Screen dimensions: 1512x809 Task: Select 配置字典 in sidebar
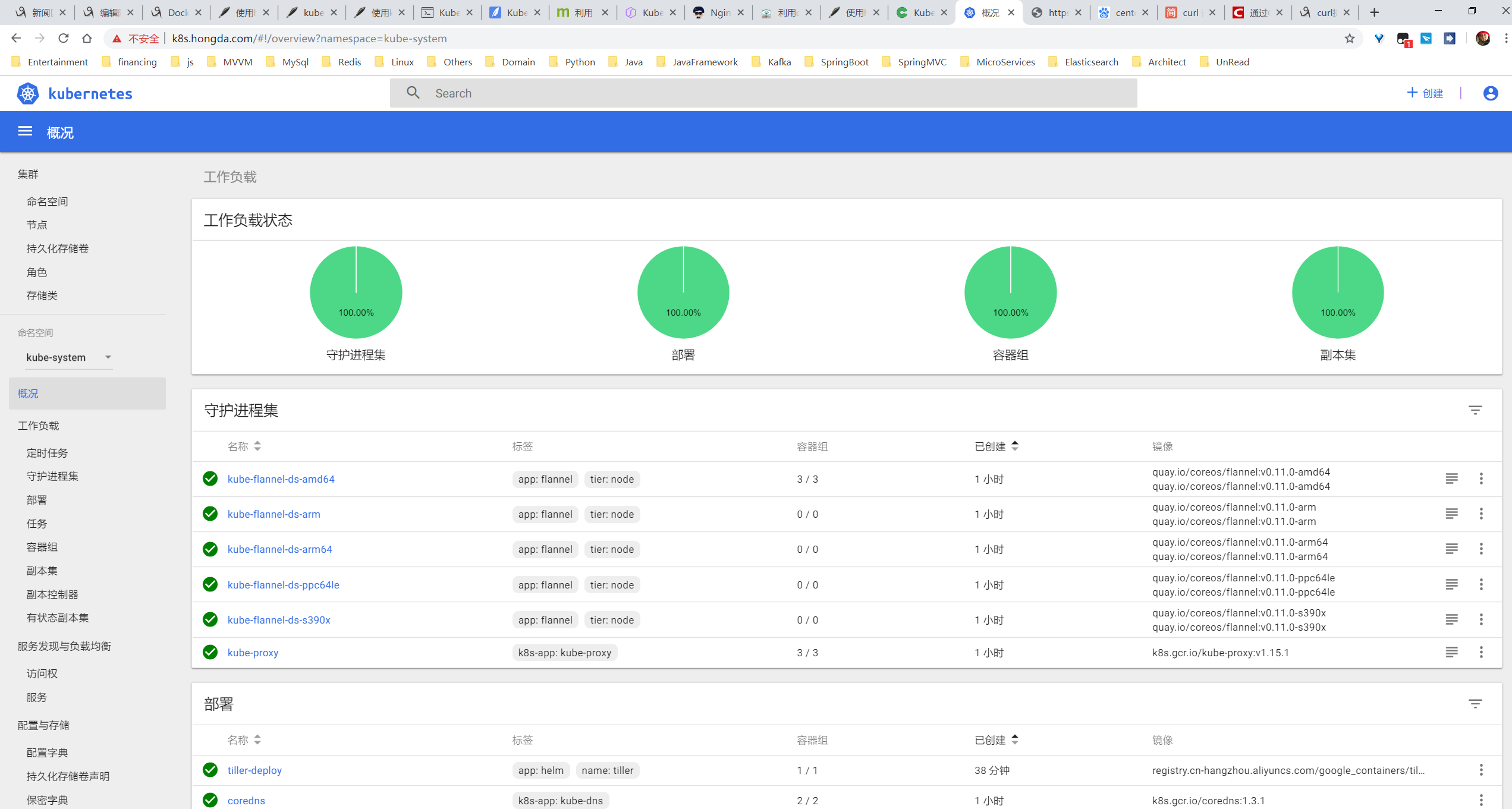pos(47,753)
